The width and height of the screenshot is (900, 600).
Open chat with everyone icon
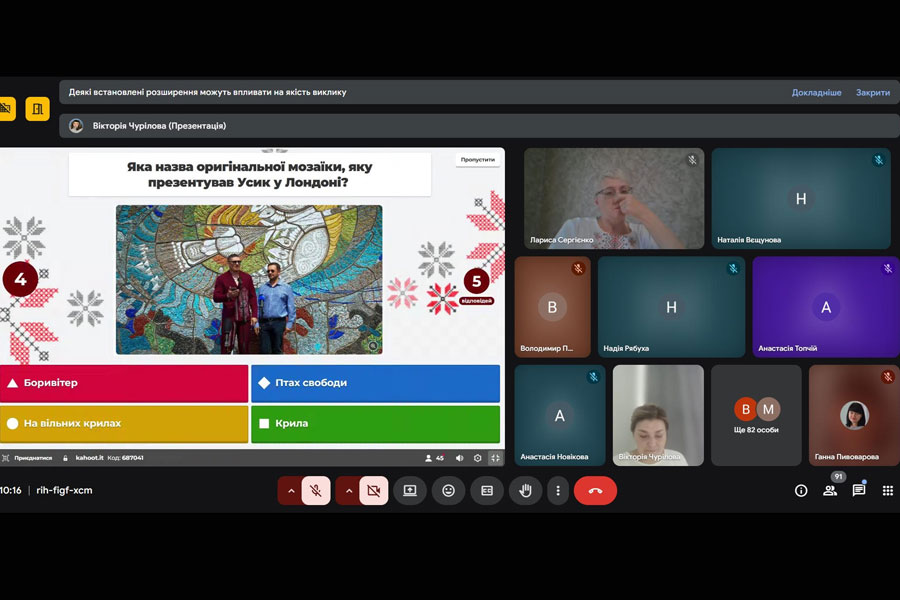(x=859, y=490)
